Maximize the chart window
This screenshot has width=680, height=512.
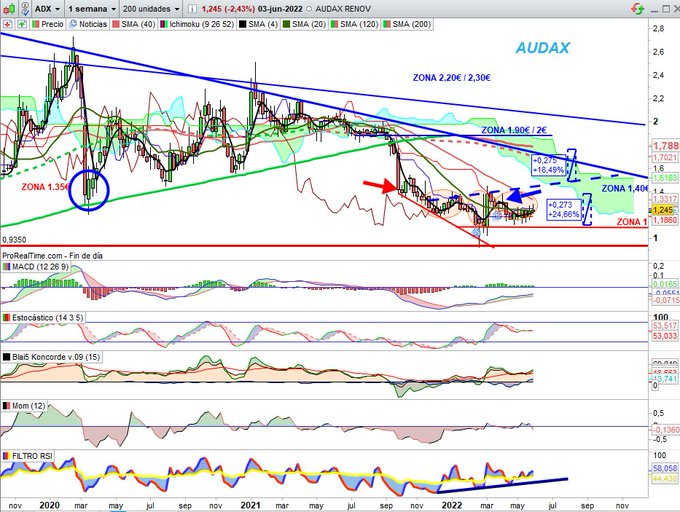[666, 8]
